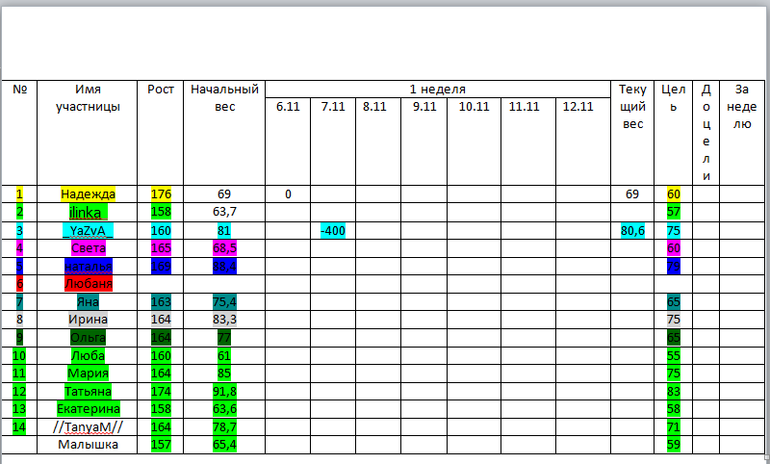
Task: Click the yellow-highlighted name "Надежда"
Action: tap(88, 194)
